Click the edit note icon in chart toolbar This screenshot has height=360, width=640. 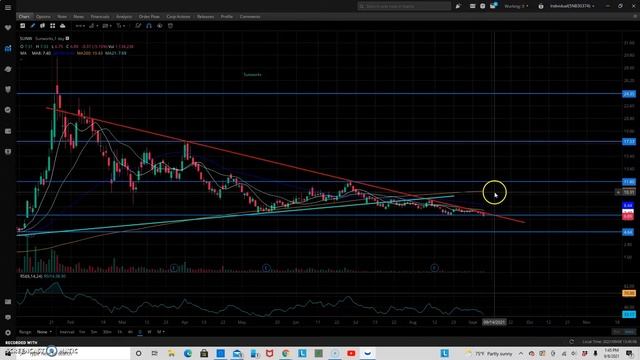tap(138, 26)
